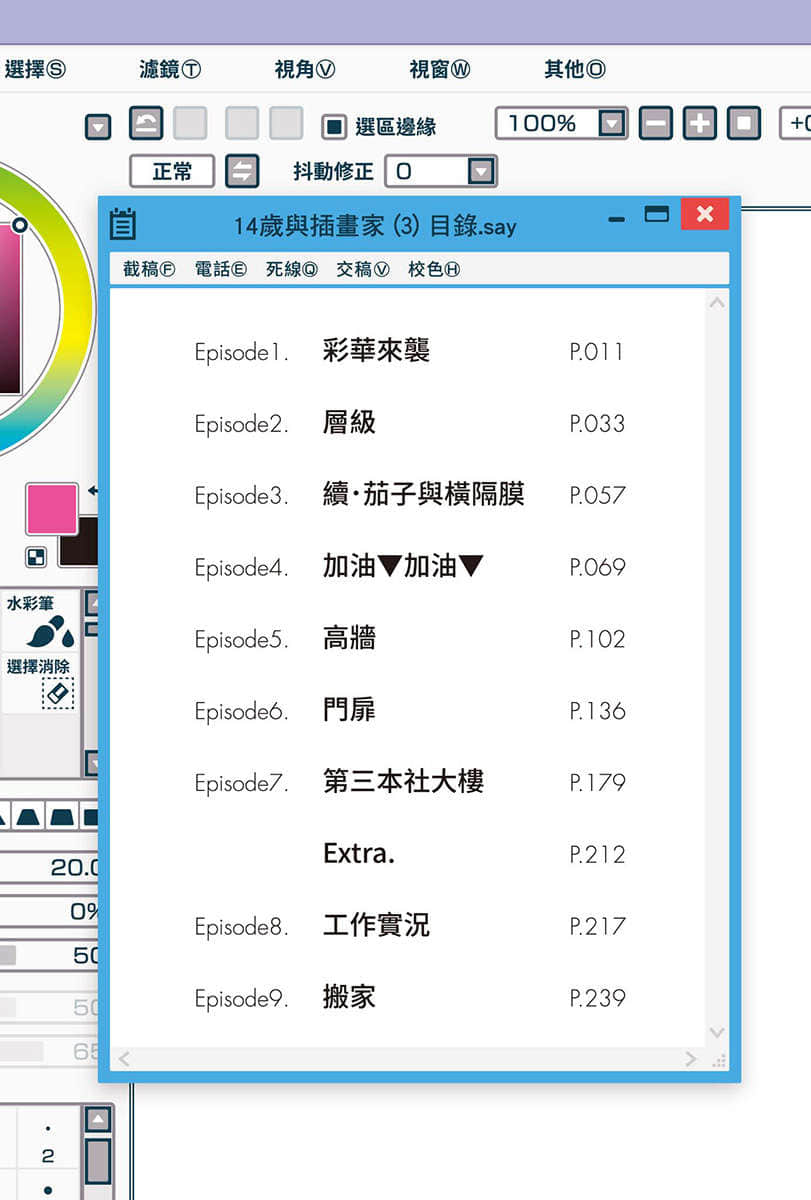Viewport: 811px width, 1200px height.
Task: Click the Episode5. label
Action: pos(241,640)
